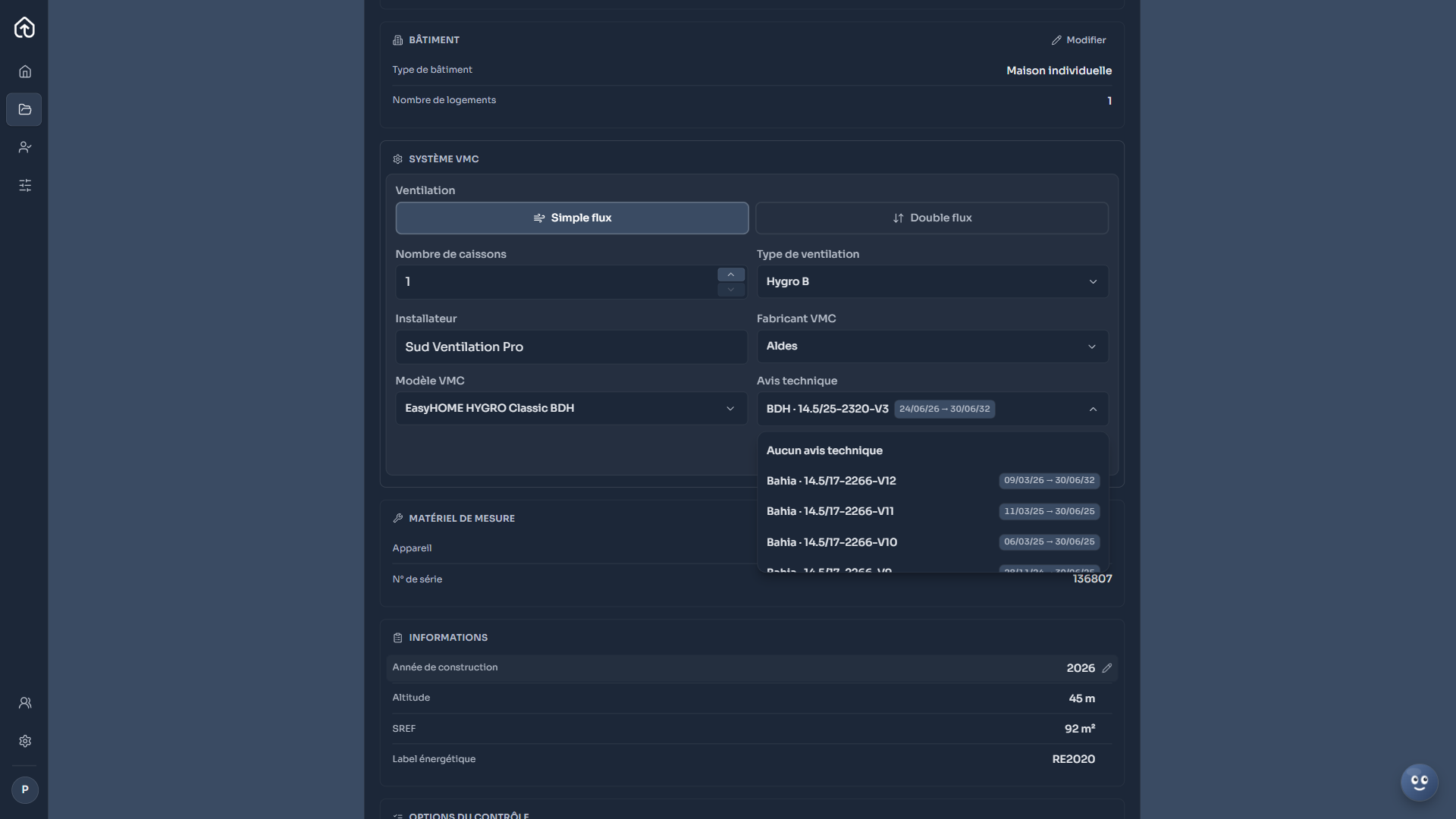The image size is (1456, 819).
Task: Choose Bahia 14.5/17-2266-V10 option
Action: (933, 542)
